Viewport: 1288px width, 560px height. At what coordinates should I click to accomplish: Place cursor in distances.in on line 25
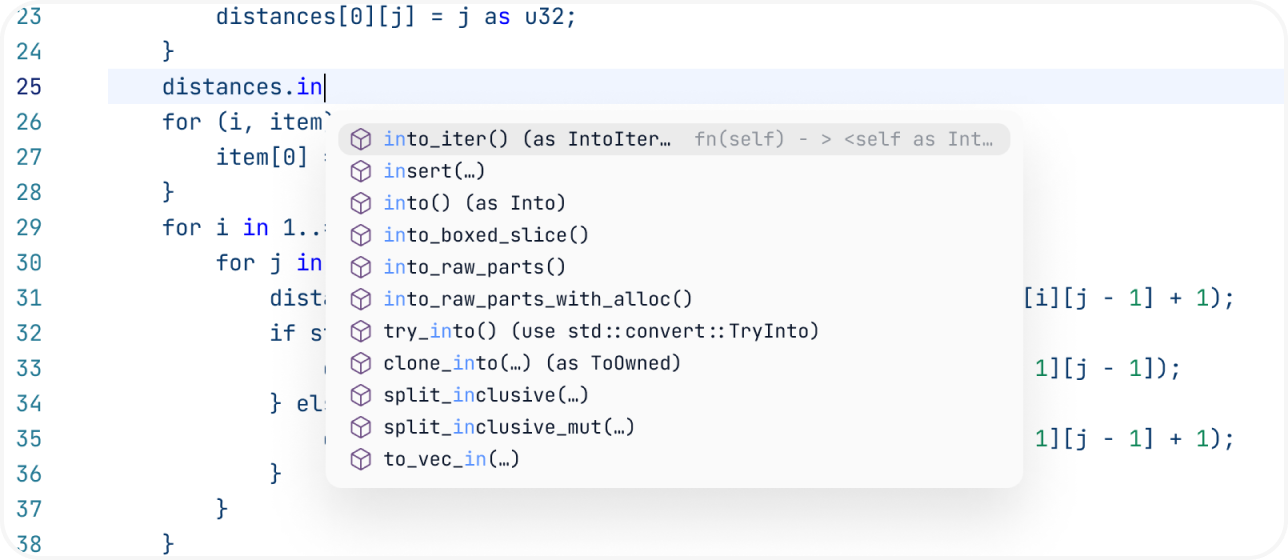coord(243,87)
